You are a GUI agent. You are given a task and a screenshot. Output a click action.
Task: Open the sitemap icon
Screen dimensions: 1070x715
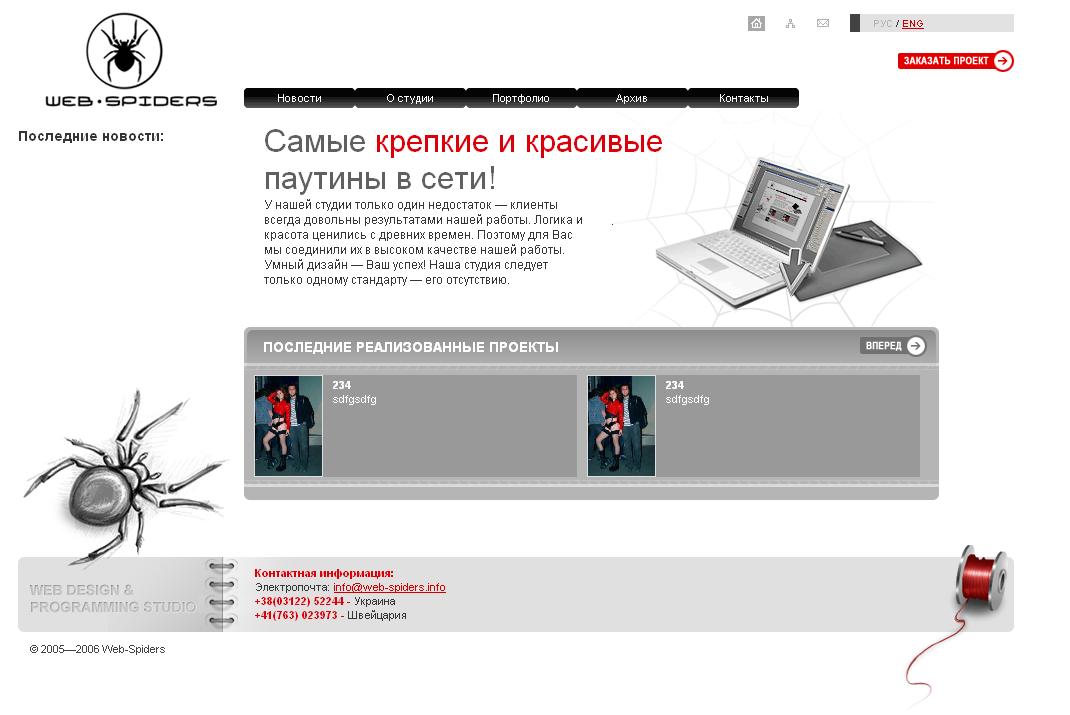point(790,24)
